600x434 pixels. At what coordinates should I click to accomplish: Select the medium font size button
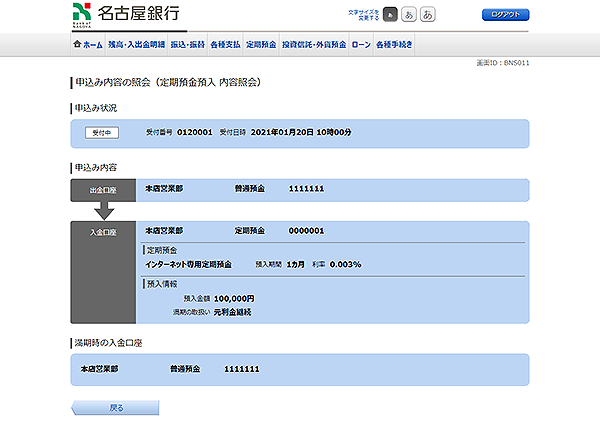409,15
